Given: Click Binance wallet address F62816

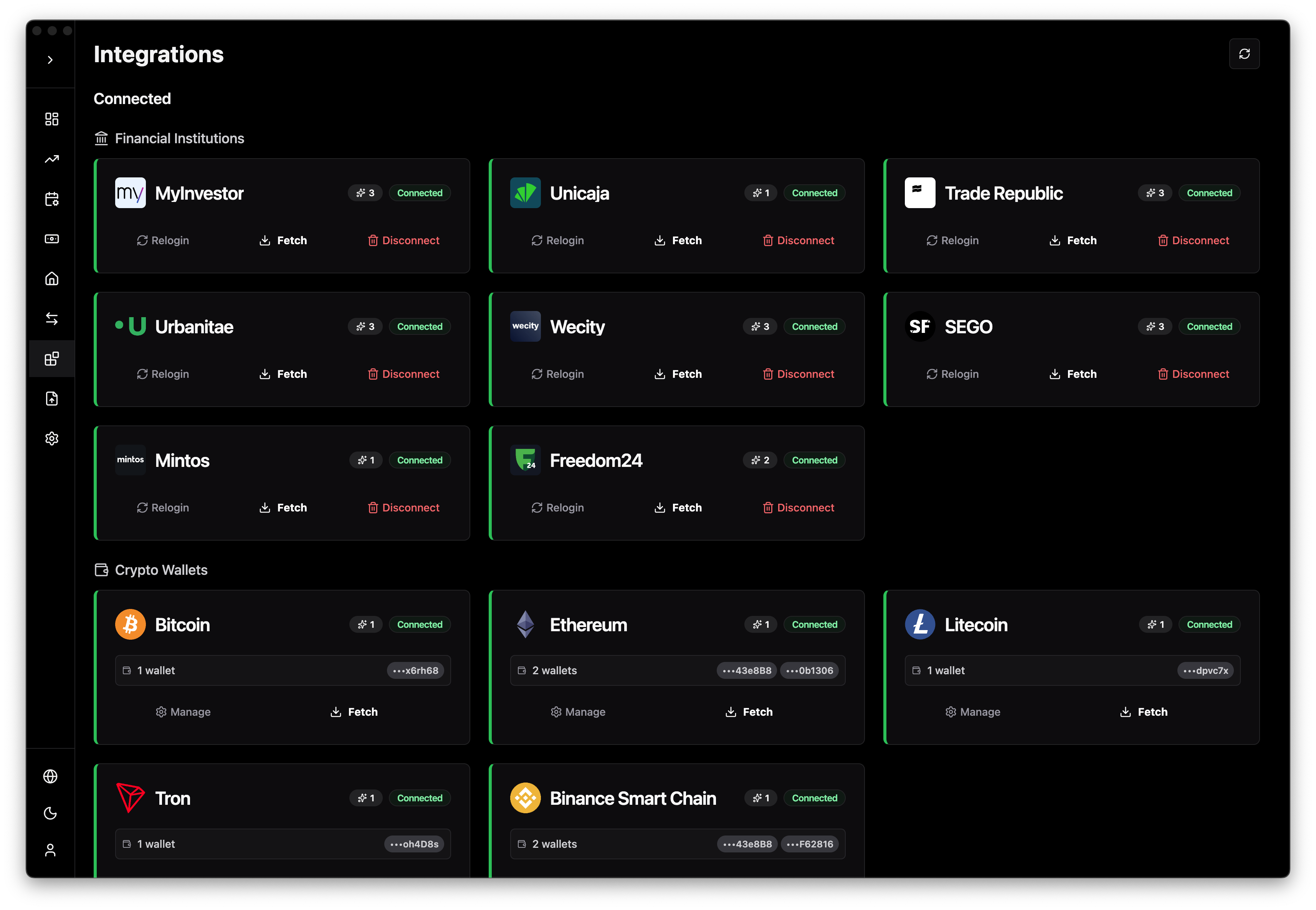Looking at the screenshot, I should click(x=810, y=844).
